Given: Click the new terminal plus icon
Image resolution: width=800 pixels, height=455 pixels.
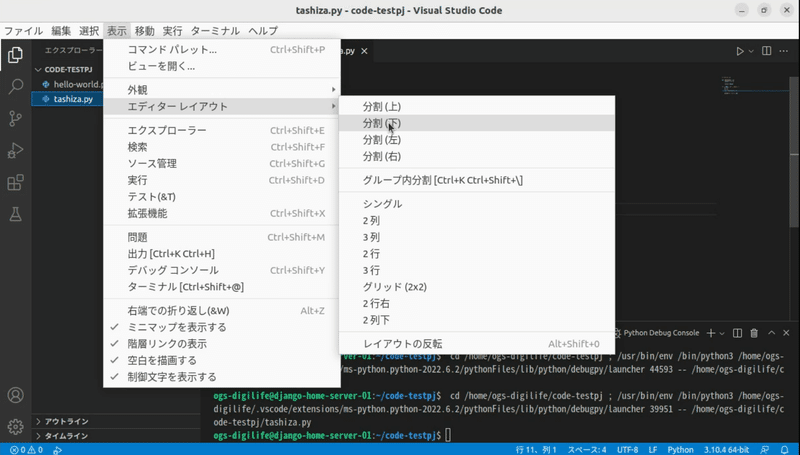Looking at the screenshot, I should click(x=710, y=333).
